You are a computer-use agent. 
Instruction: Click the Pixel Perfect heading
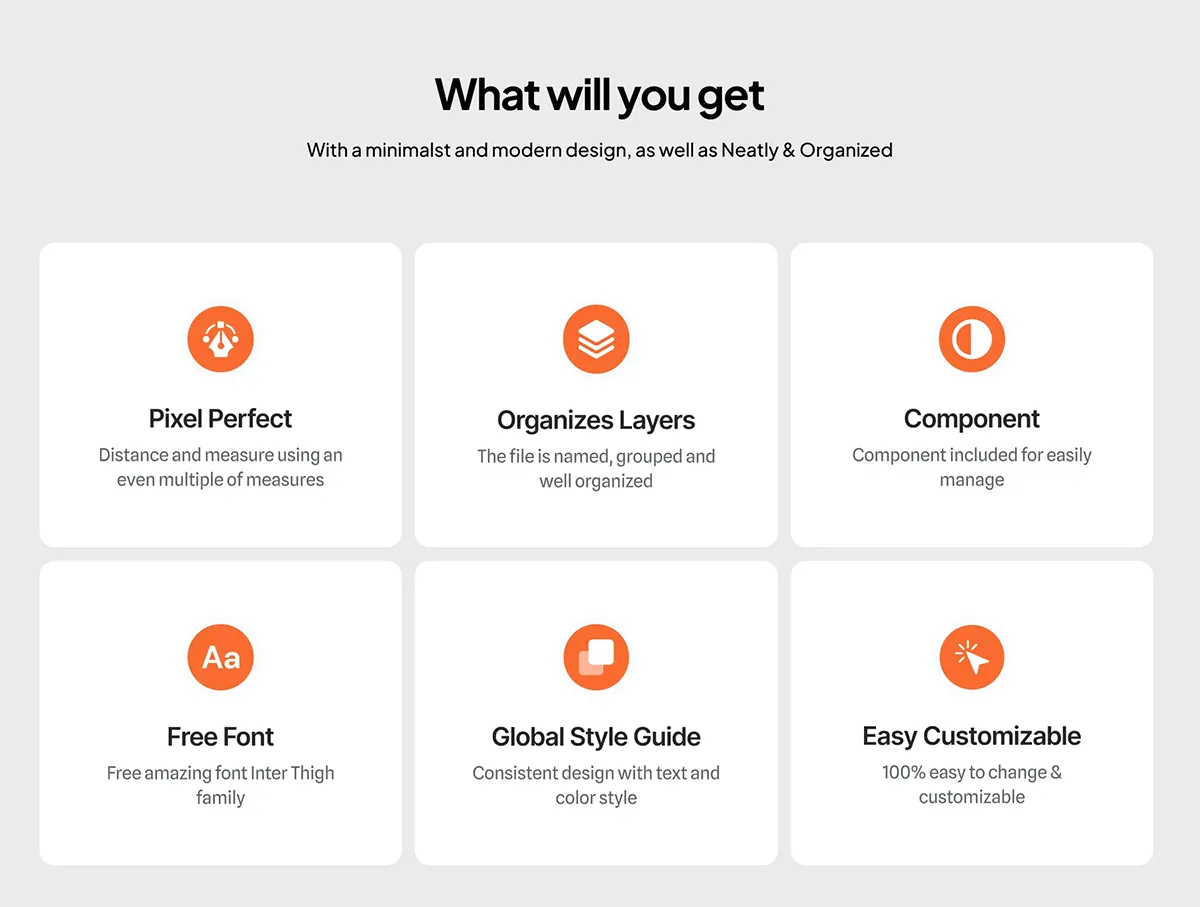tap(221, 419)
